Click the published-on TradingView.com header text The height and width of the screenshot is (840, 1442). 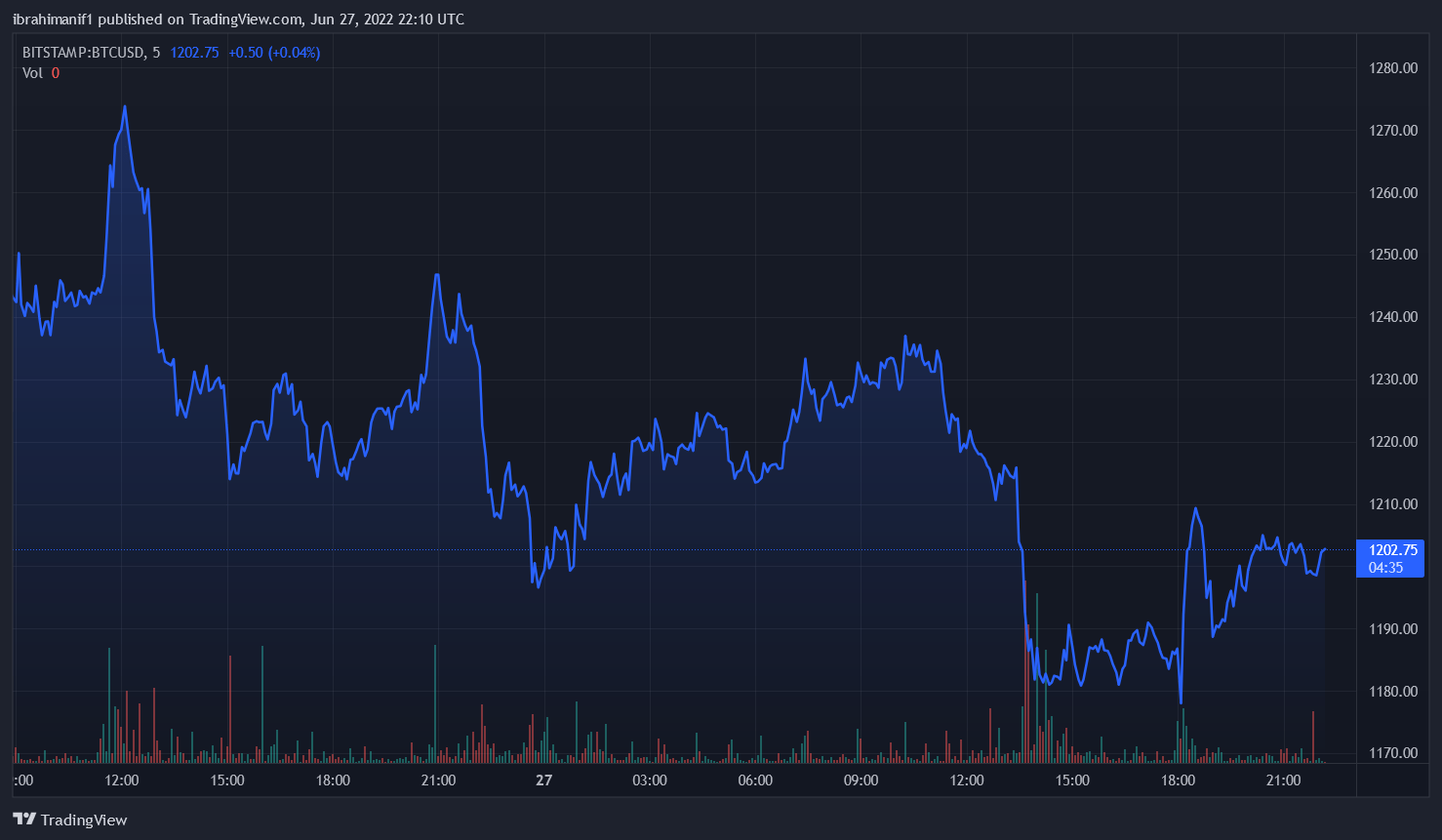pyautogui.click(x=238, y=20)
